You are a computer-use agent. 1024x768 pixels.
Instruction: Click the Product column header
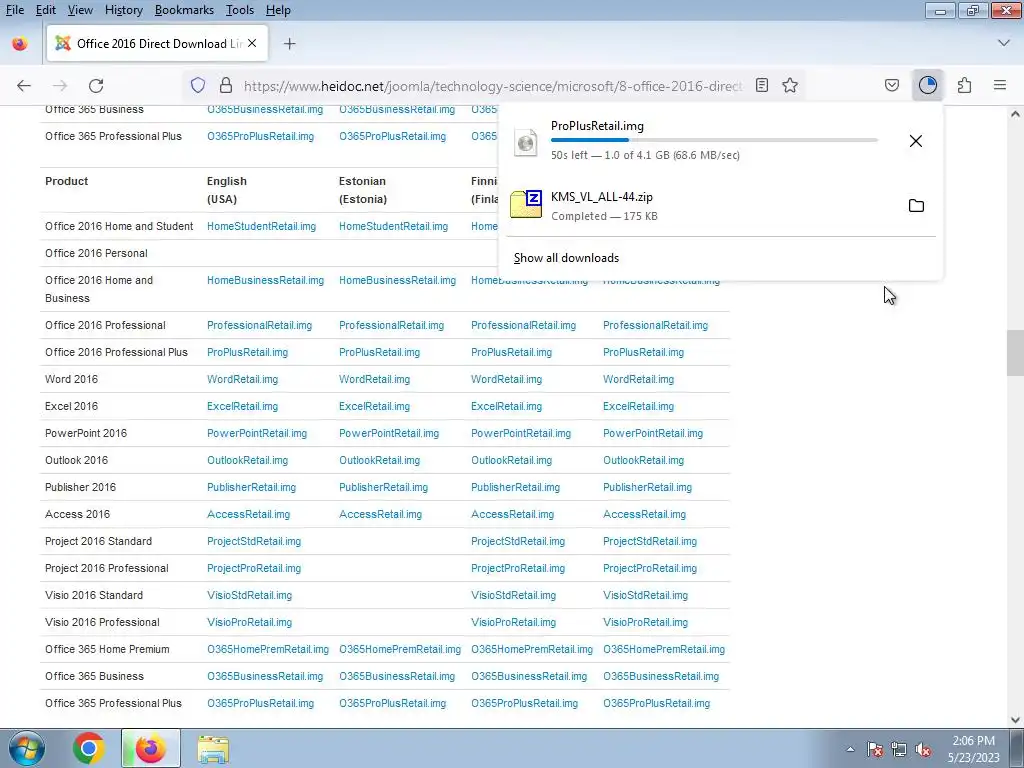67,181
